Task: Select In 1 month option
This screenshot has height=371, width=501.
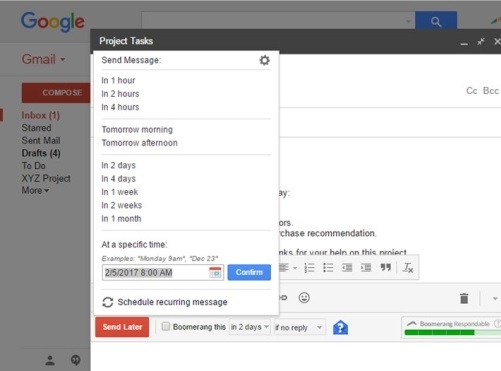Action: point(121,219)
